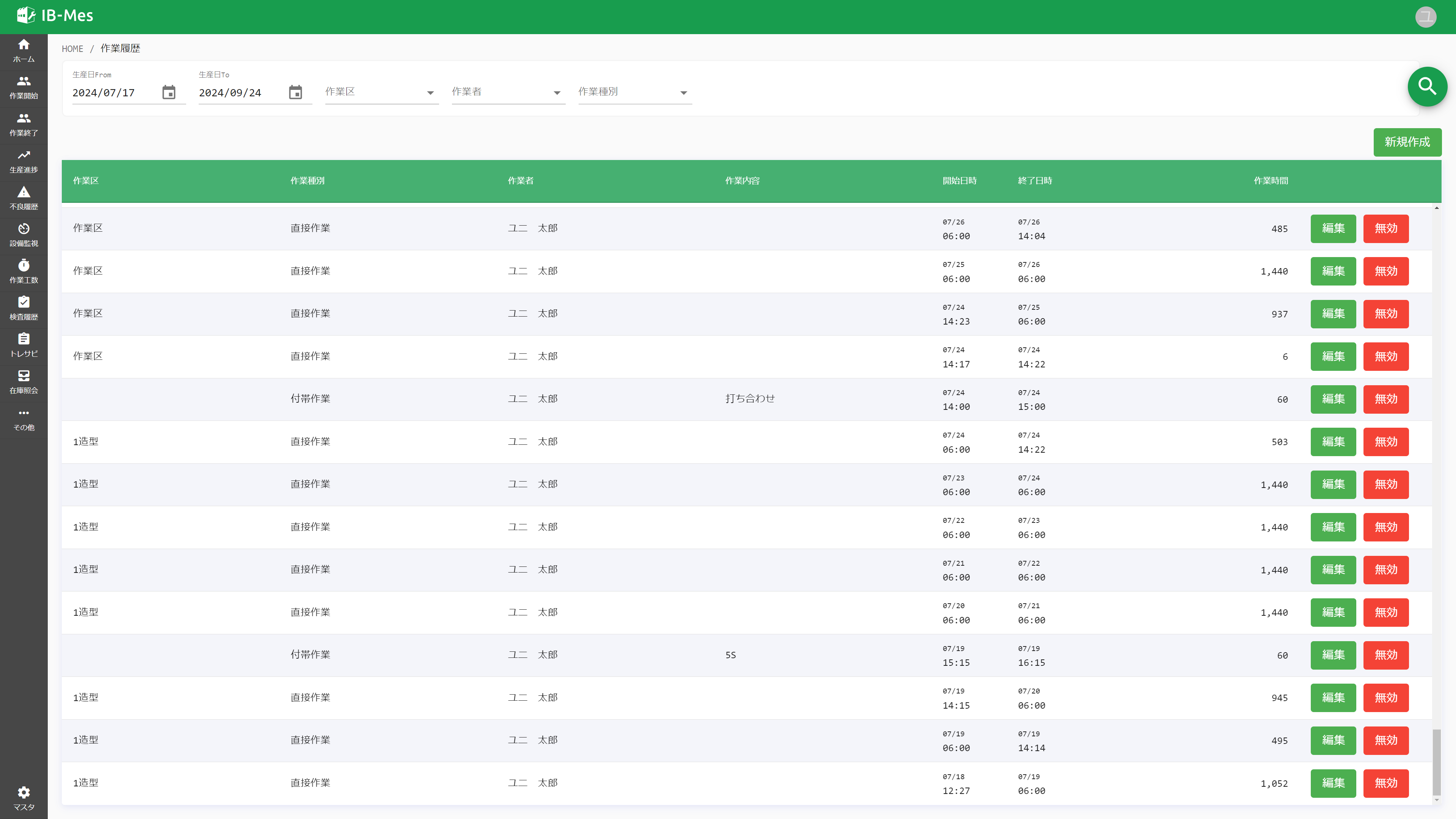Edit the 1,052-minute row

(1334, 783)
